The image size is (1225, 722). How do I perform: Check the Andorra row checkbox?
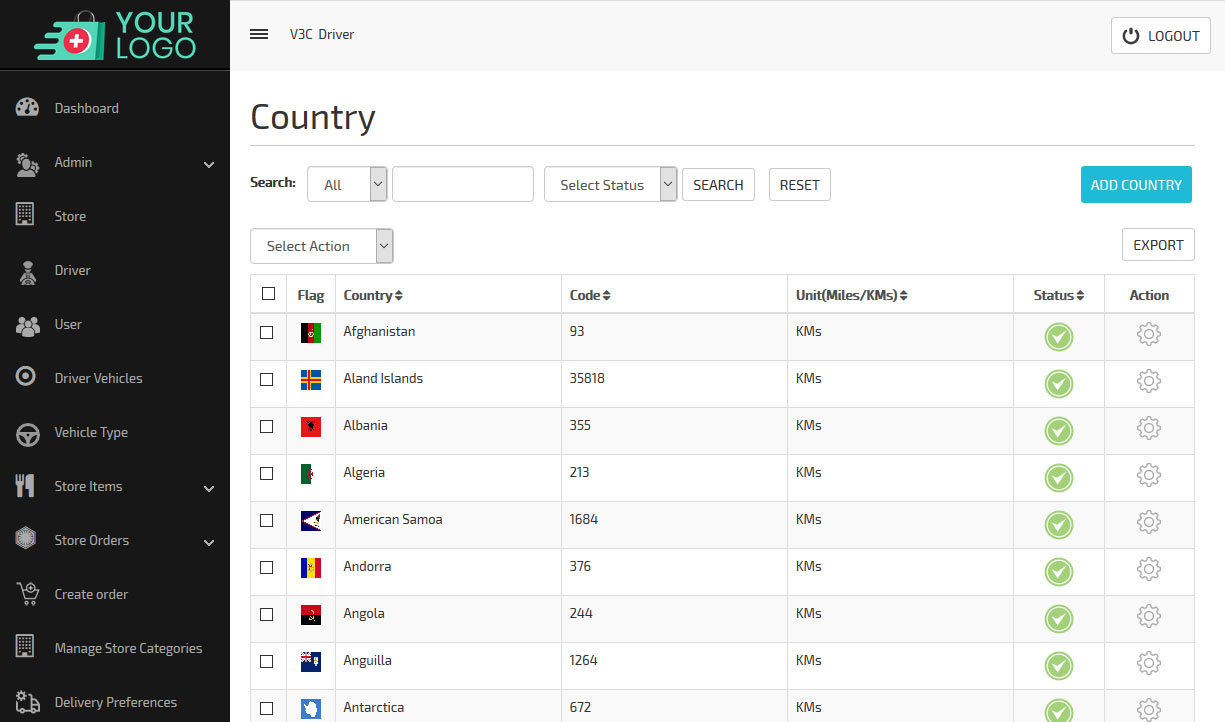tap(266, 567)
